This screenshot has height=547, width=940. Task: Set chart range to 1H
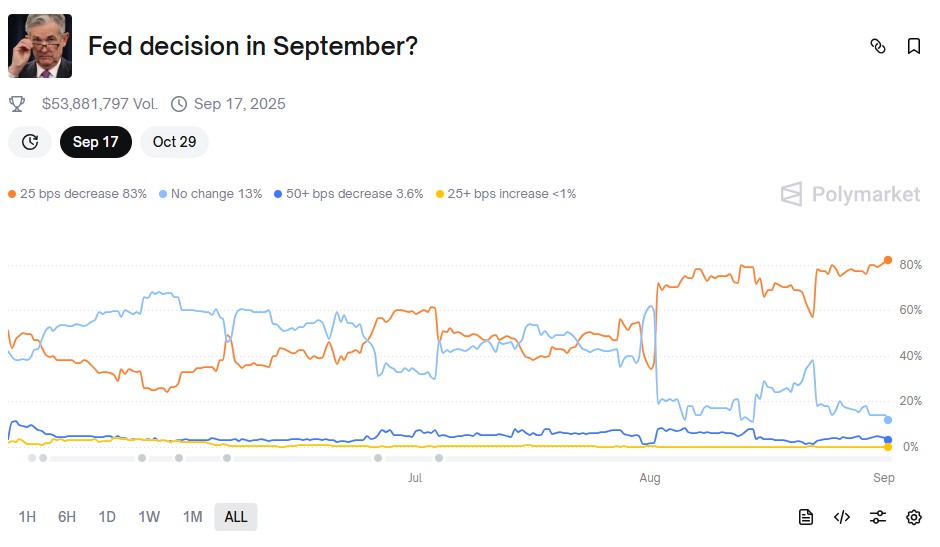(27, 517)
